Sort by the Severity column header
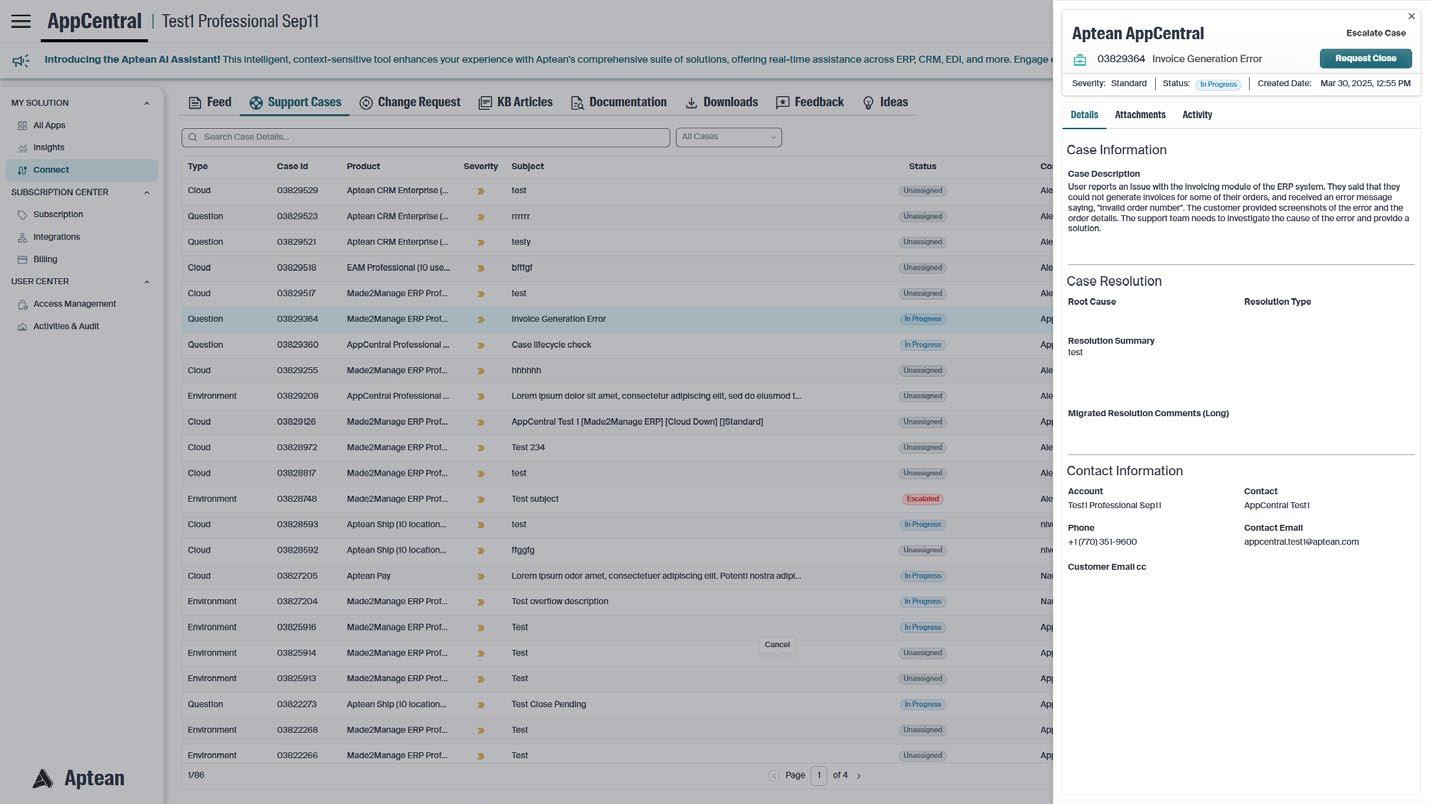Image resolution: width=1430 pixels, height=804 pixels. (x=481, y=166)
